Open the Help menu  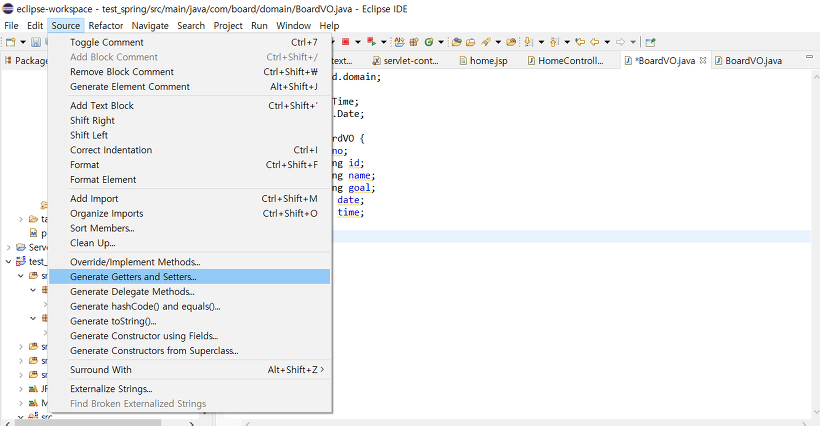(x=329, y=26)
